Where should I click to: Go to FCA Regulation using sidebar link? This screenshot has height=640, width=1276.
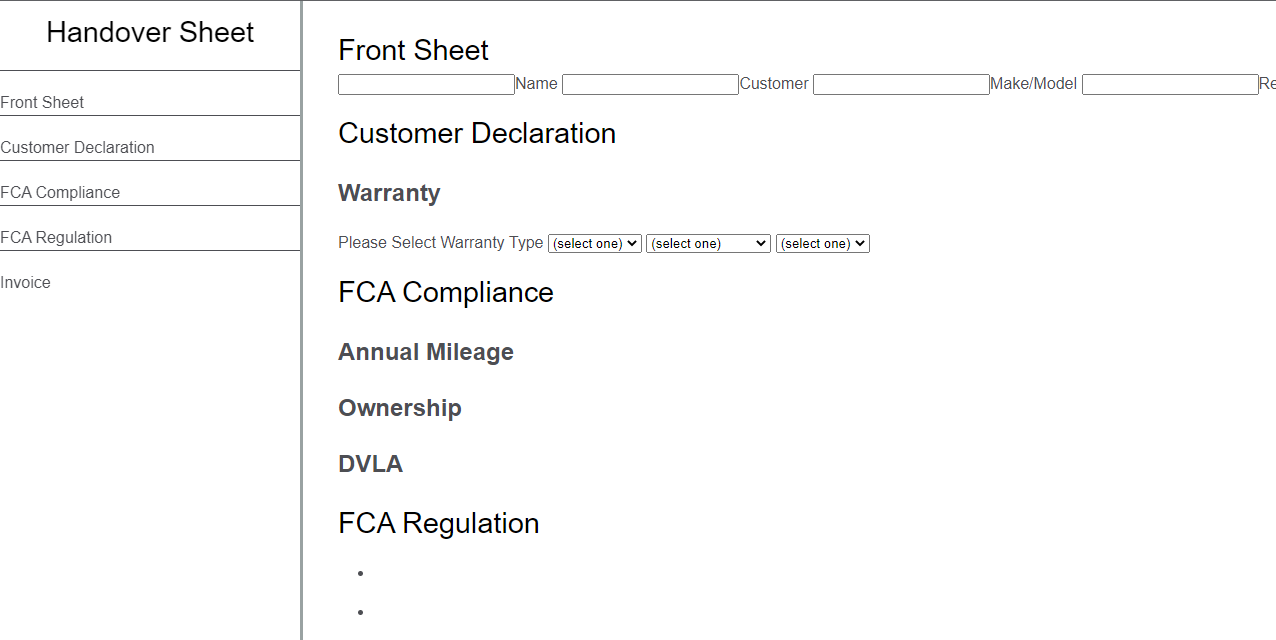click(x=57, y=237)
